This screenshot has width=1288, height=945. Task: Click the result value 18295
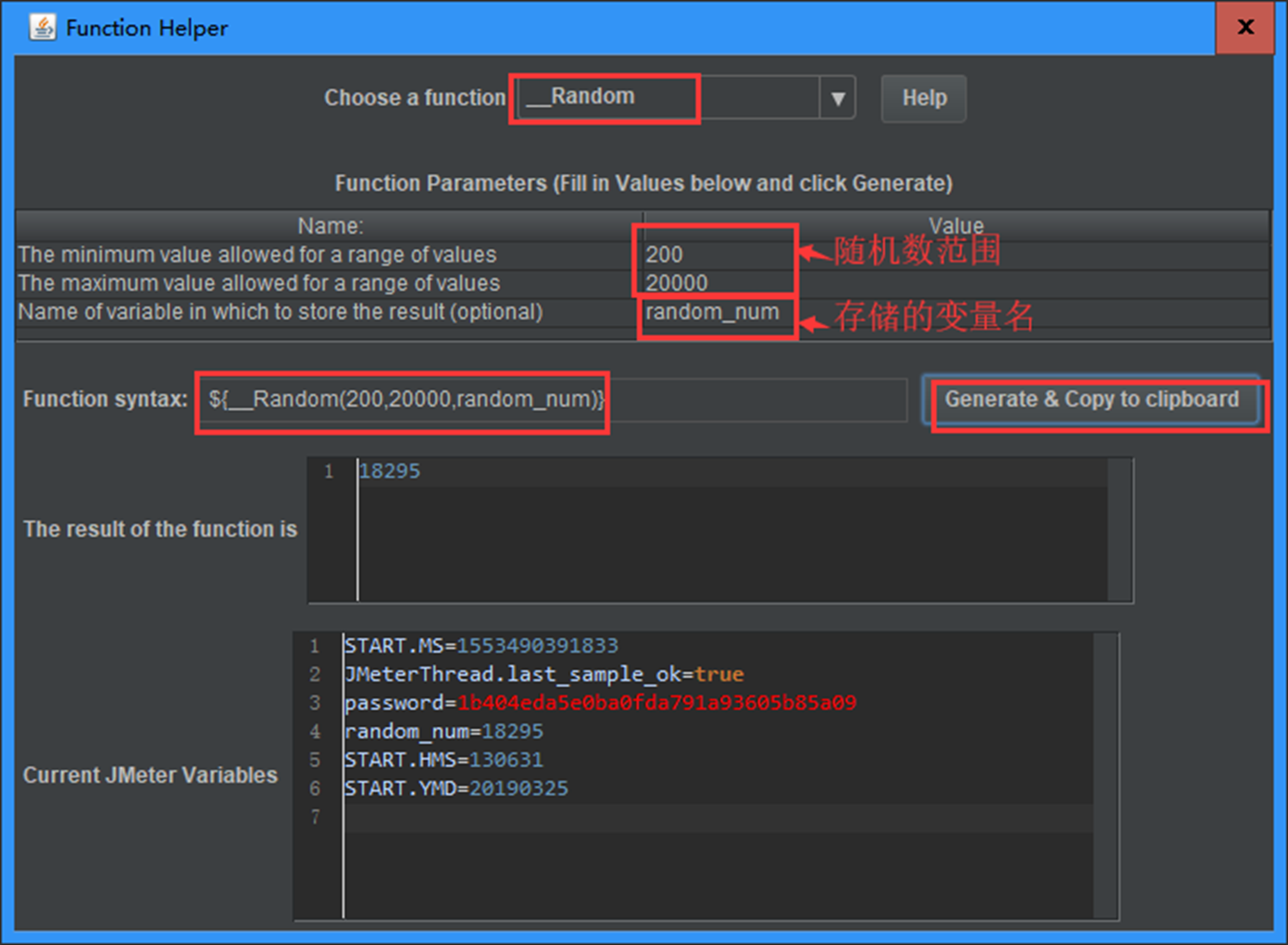(389, 471)
